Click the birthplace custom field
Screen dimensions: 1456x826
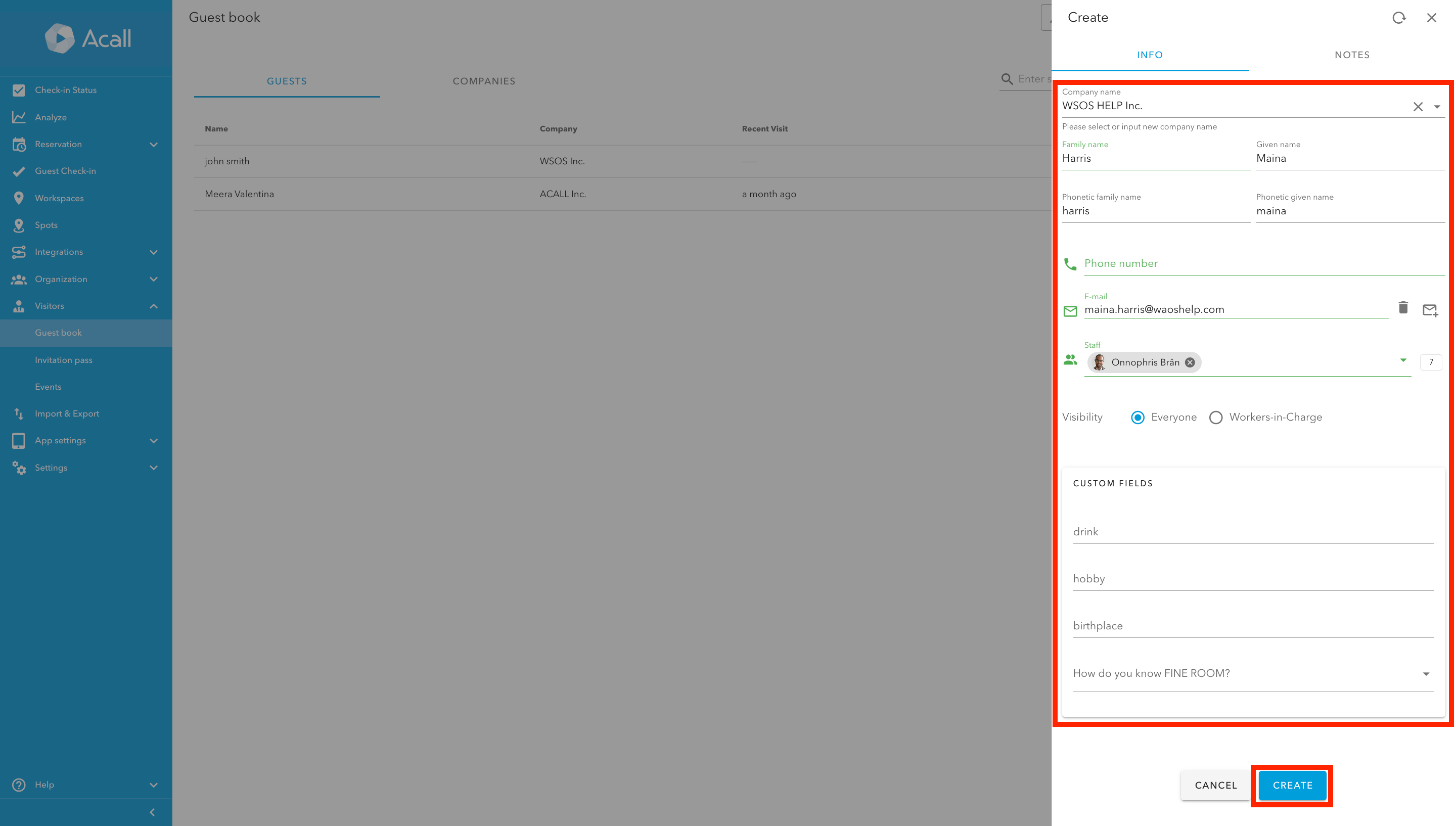1253,626
